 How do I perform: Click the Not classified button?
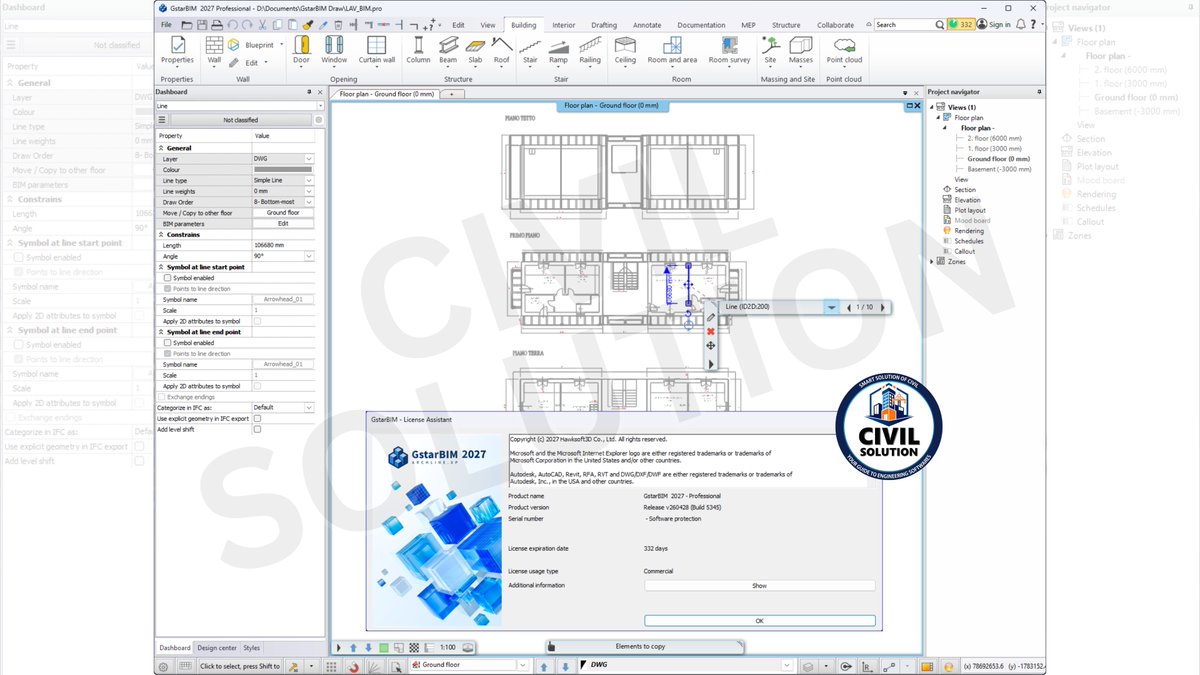(x=240, y=120)
